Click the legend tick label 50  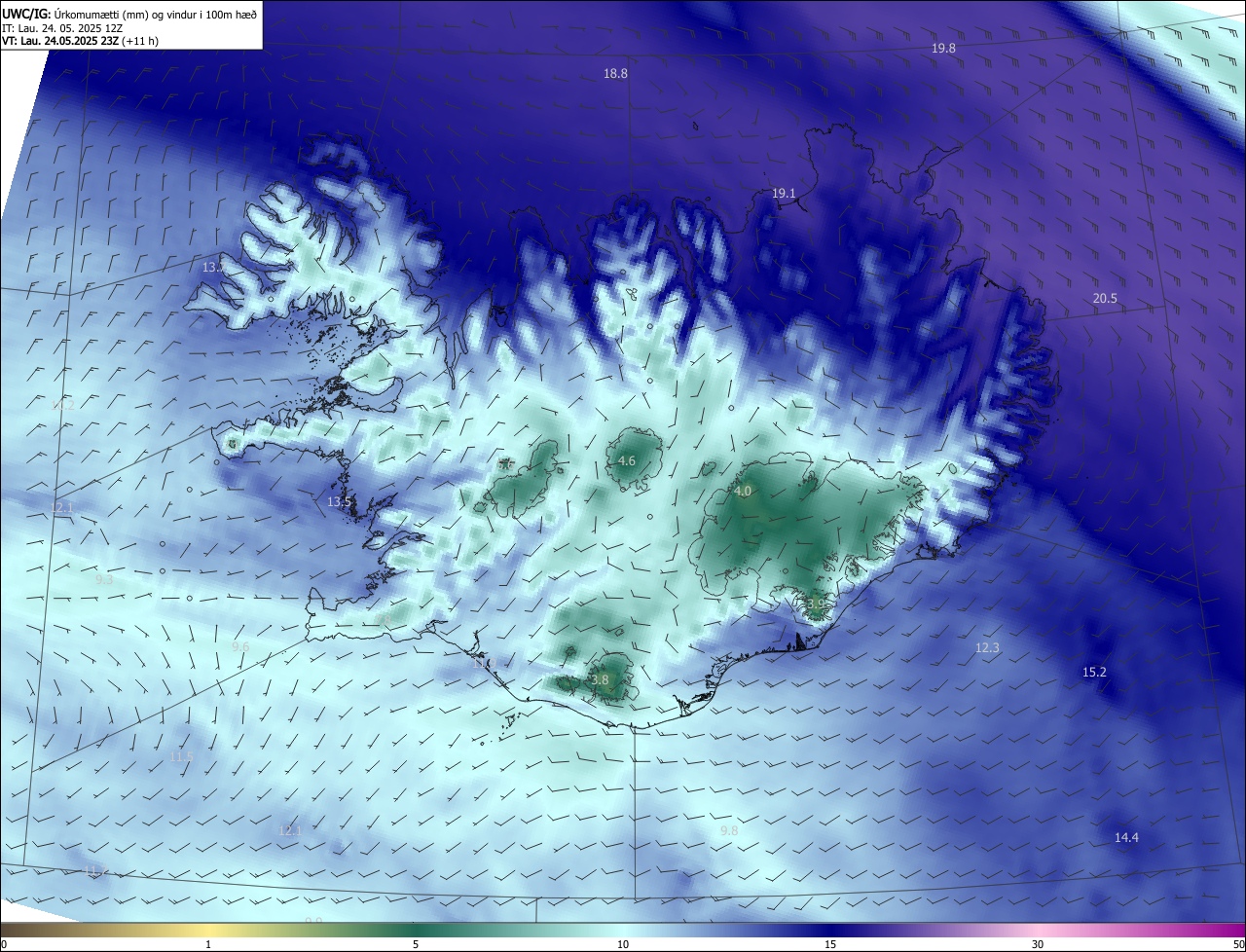1238,944
